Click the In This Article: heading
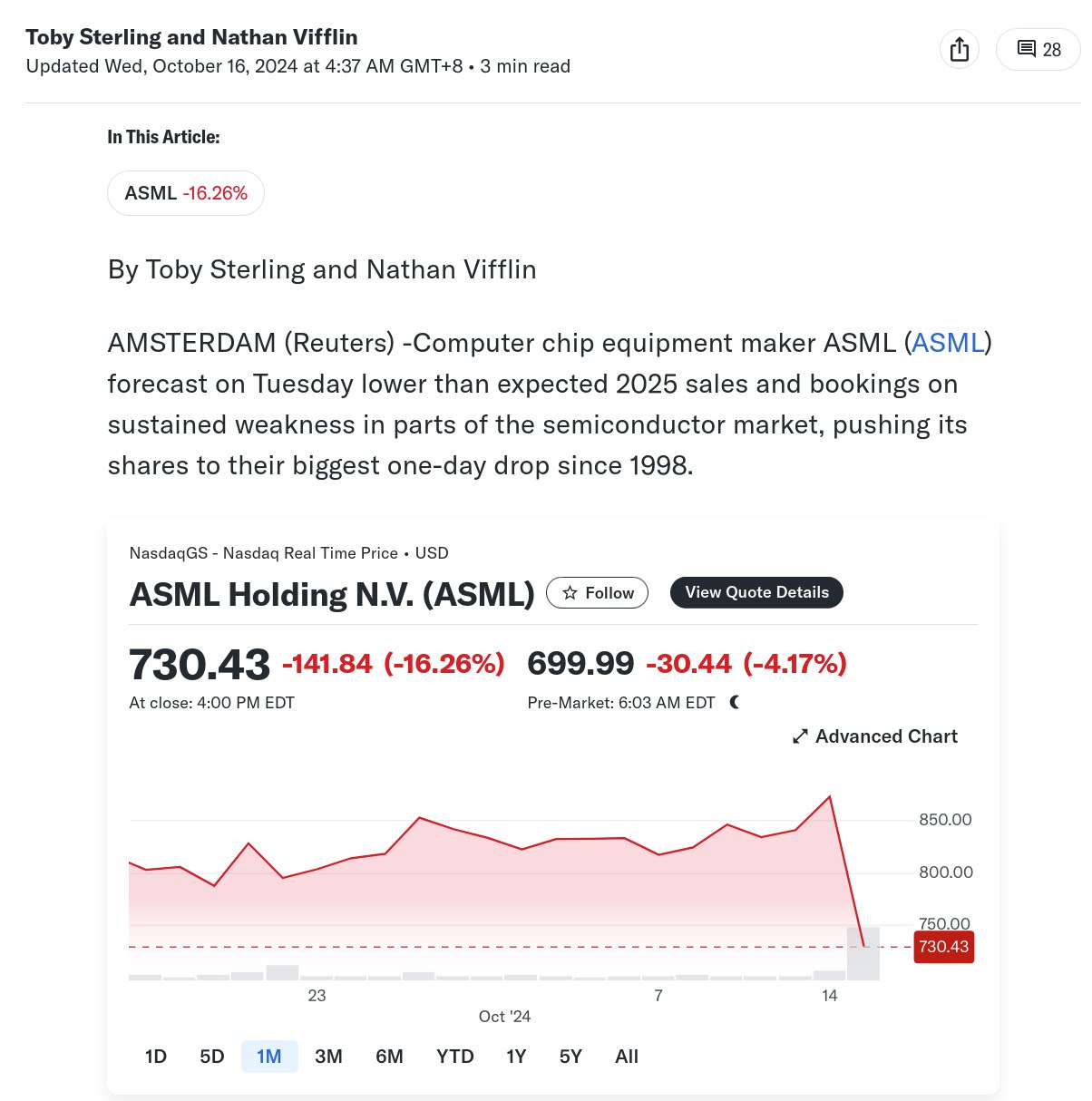The height and width of the screenshot is (1101, 1092). click(163, 137)
